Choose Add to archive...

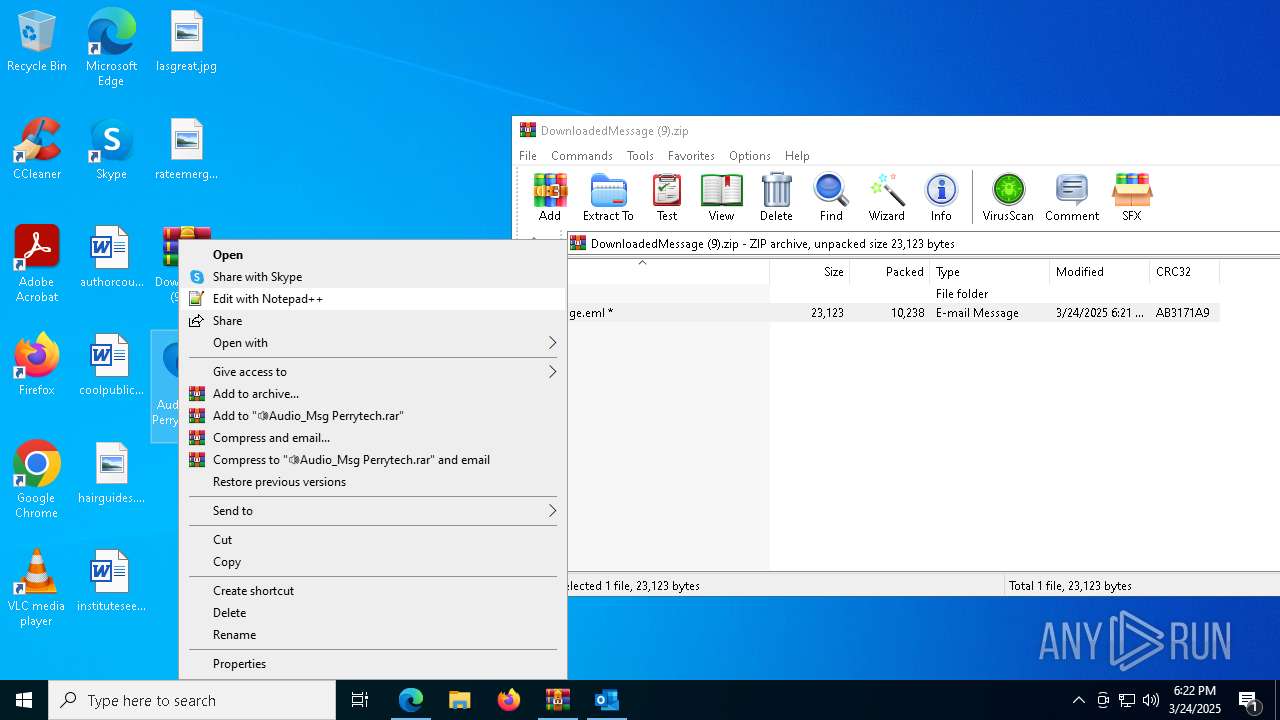point(373,394)
